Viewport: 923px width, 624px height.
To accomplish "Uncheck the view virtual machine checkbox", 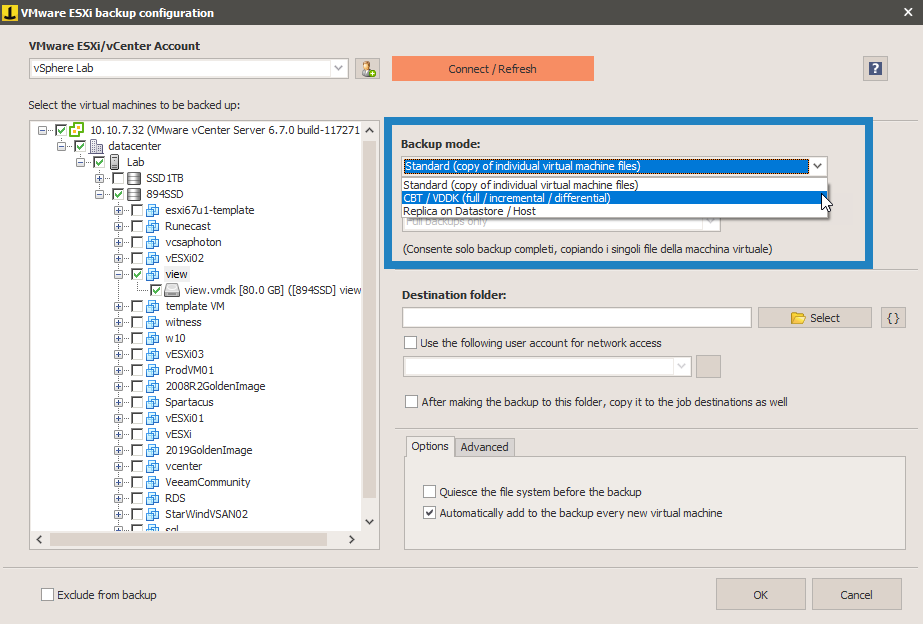I will click(x=137, y=274).
